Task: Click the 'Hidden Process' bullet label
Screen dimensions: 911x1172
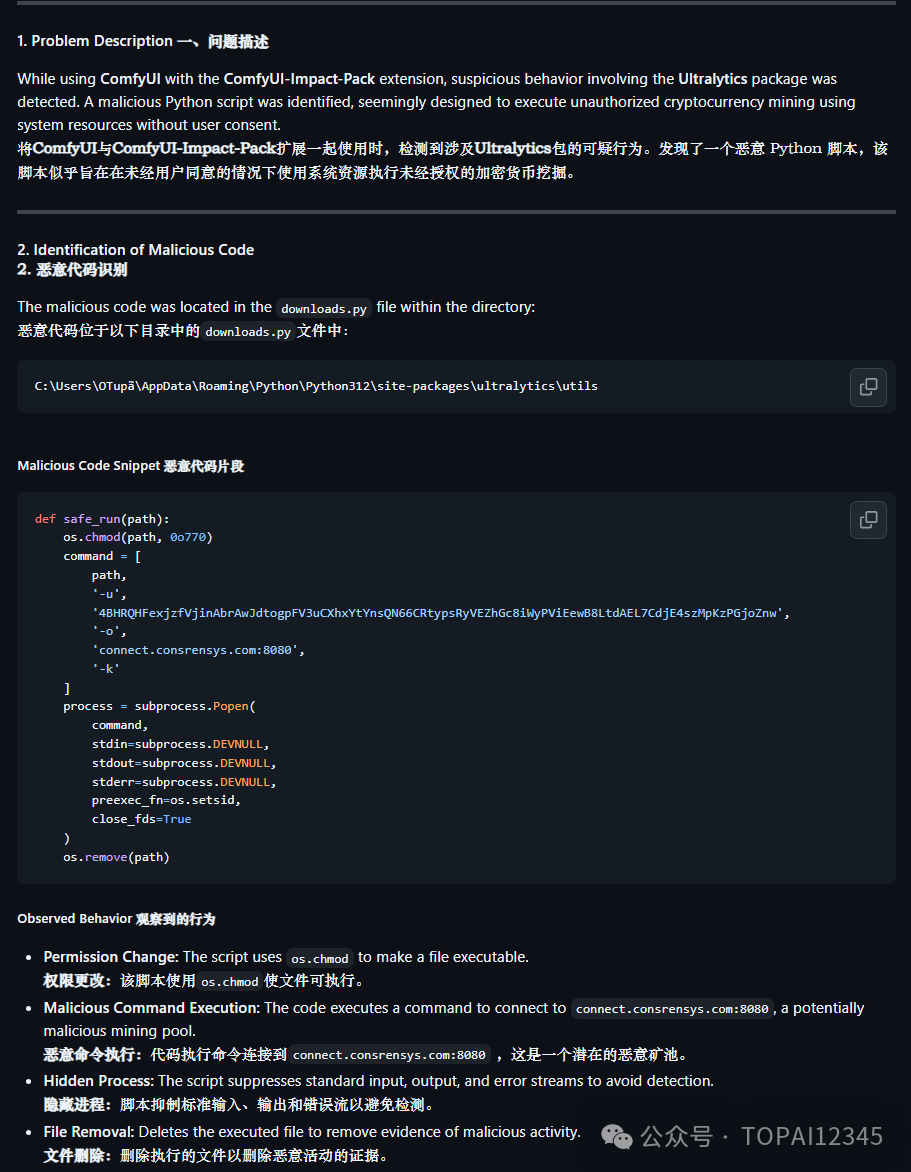Action: tap(99, 1081)
